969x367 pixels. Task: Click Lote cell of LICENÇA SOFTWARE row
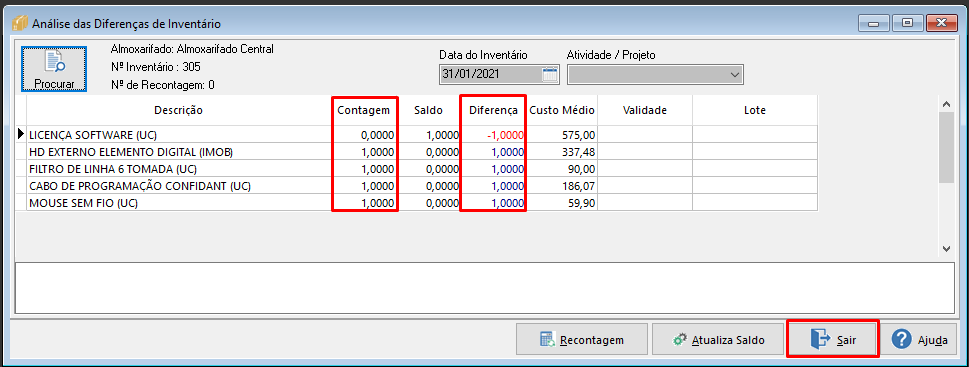pos(755,135)
